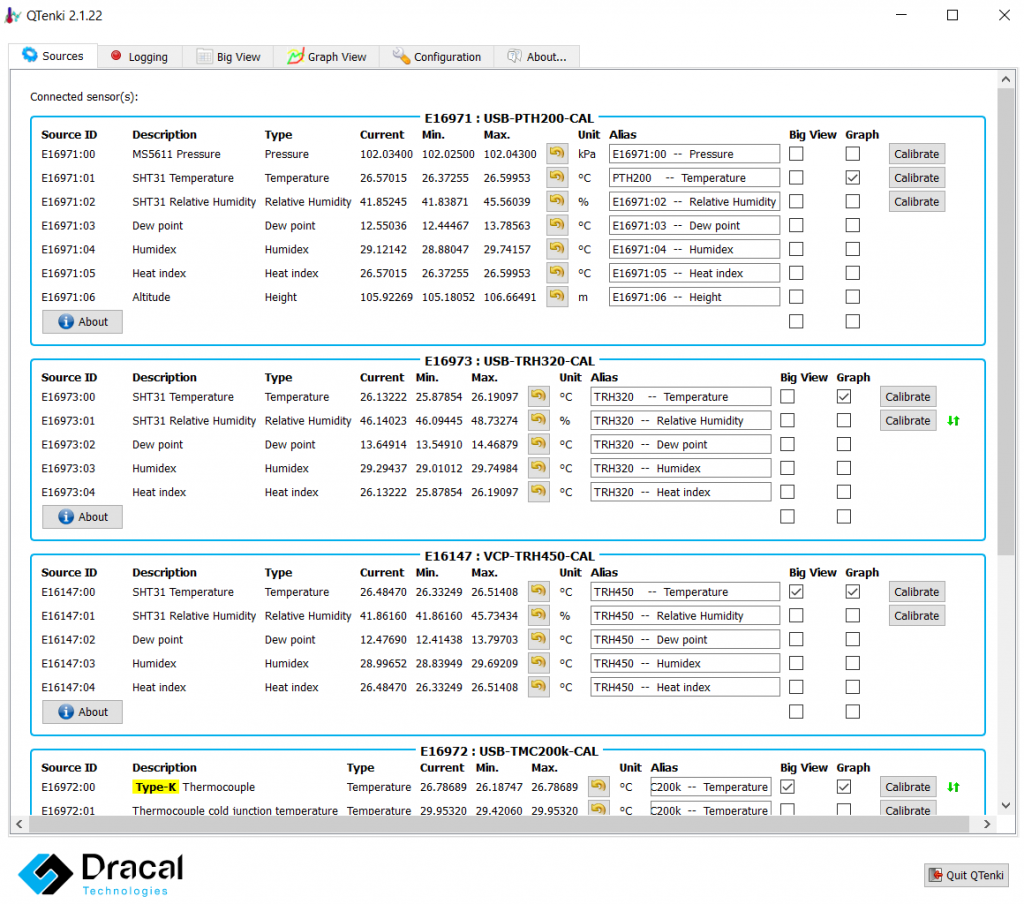Viewport: 1024px width, 904px height.
Task: Click the Current value 102.03400
Action: click(386, 154)
